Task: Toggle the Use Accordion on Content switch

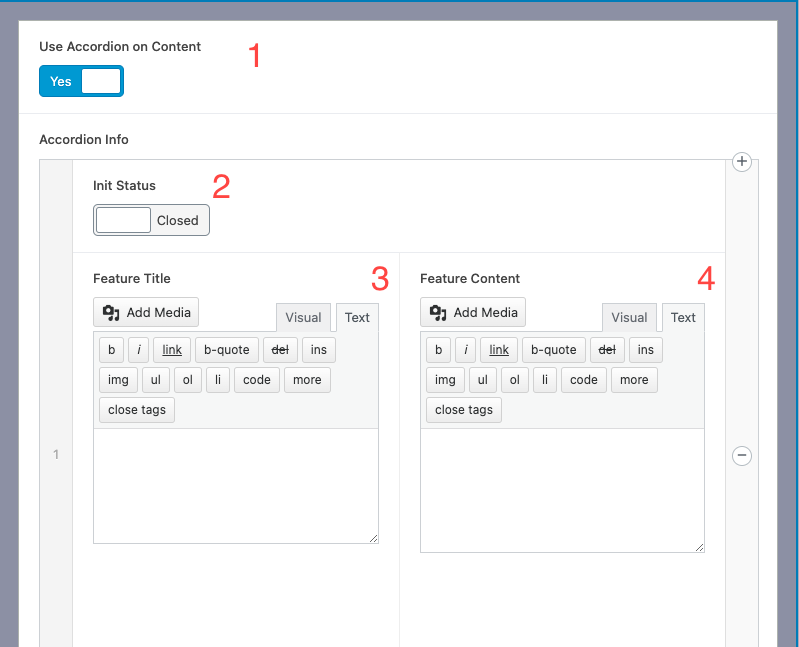Action: 81,81
